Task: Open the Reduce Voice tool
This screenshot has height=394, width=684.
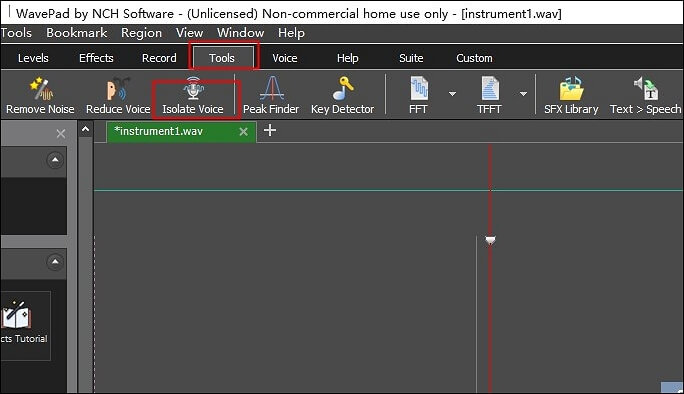Action: (118, 96)
